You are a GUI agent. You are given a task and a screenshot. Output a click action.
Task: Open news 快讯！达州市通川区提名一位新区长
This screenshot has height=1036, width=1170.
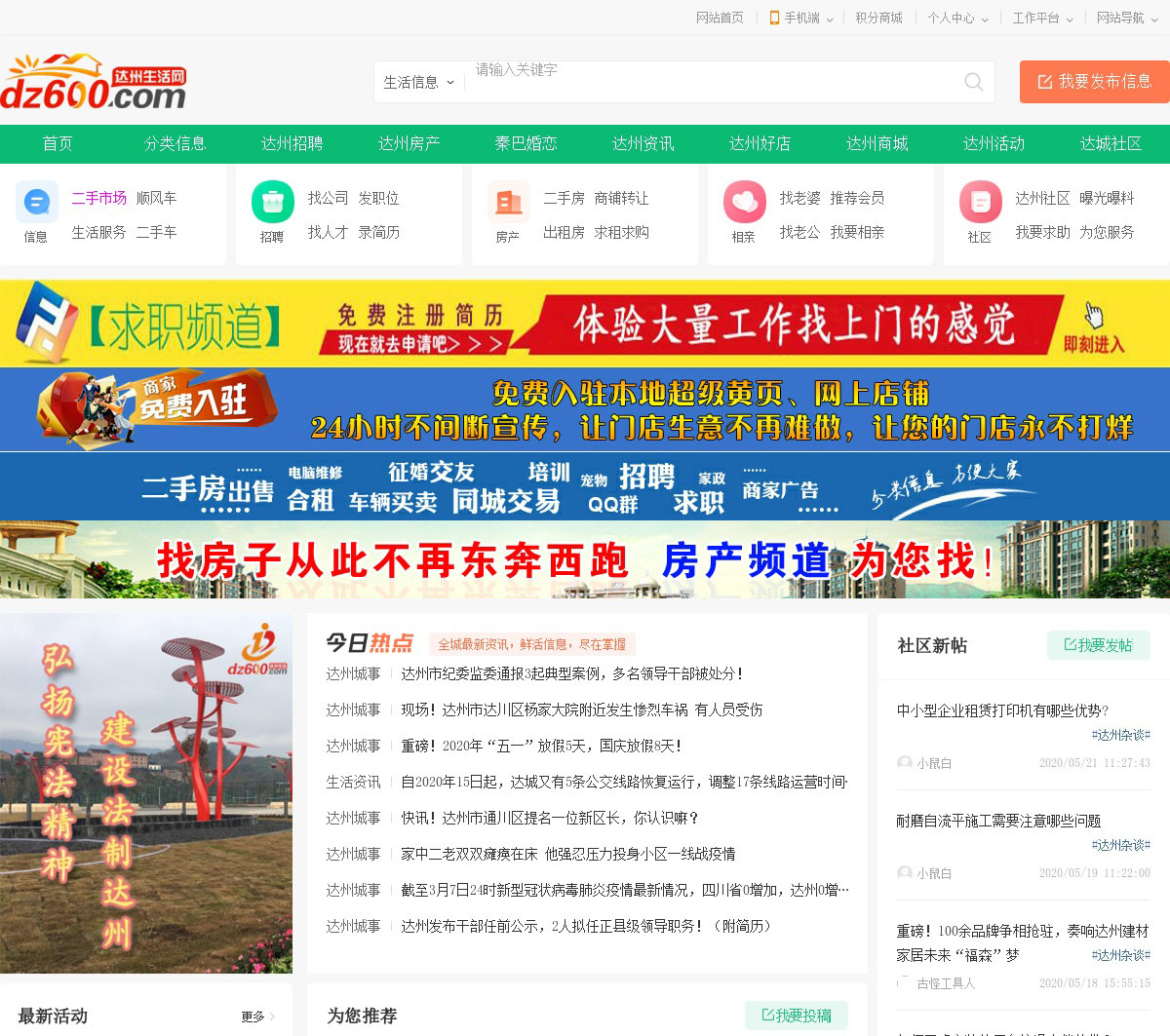click(550, 818)
